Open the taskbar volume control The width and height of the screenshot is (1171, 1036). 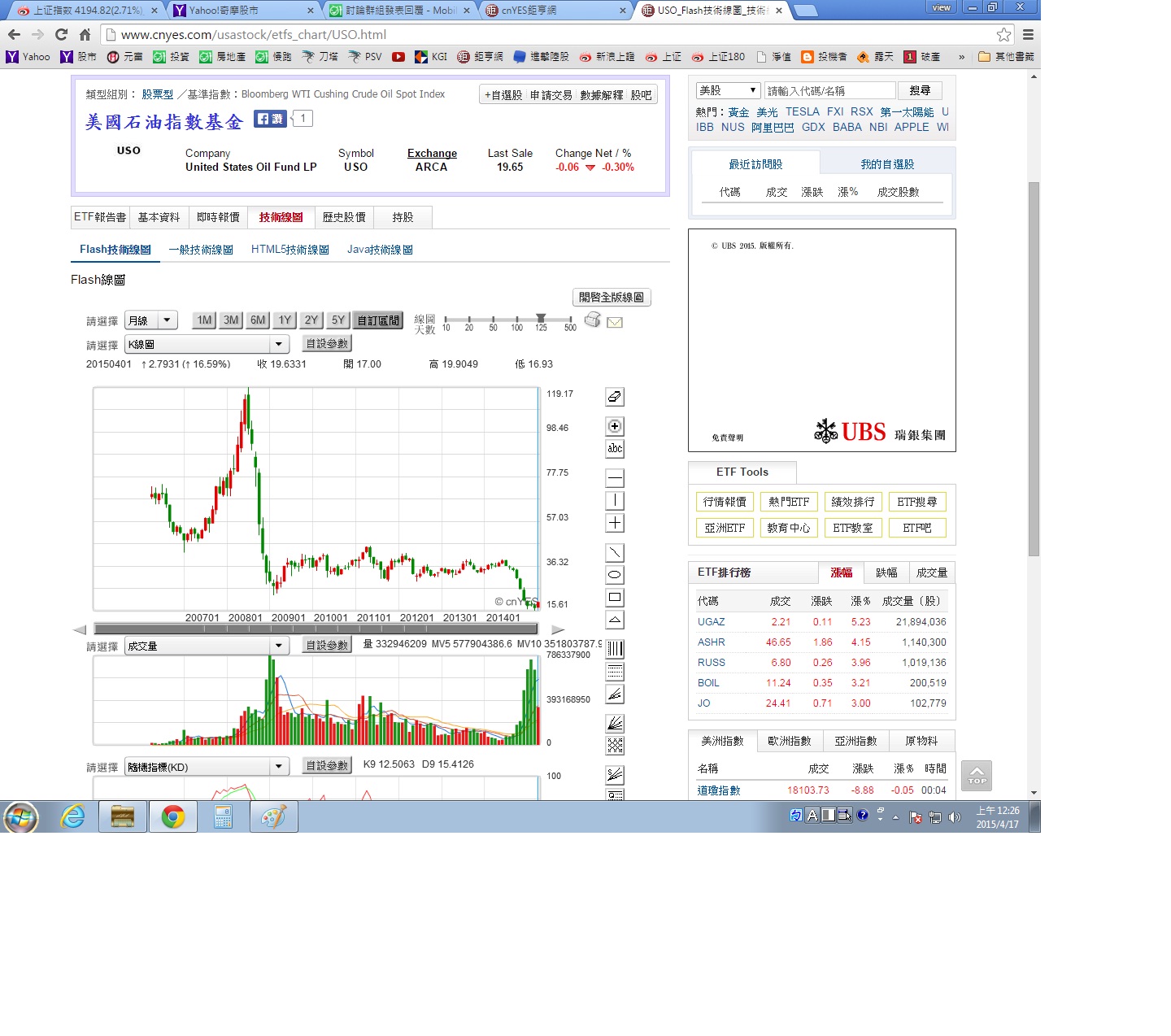click(x=955, y=817)
